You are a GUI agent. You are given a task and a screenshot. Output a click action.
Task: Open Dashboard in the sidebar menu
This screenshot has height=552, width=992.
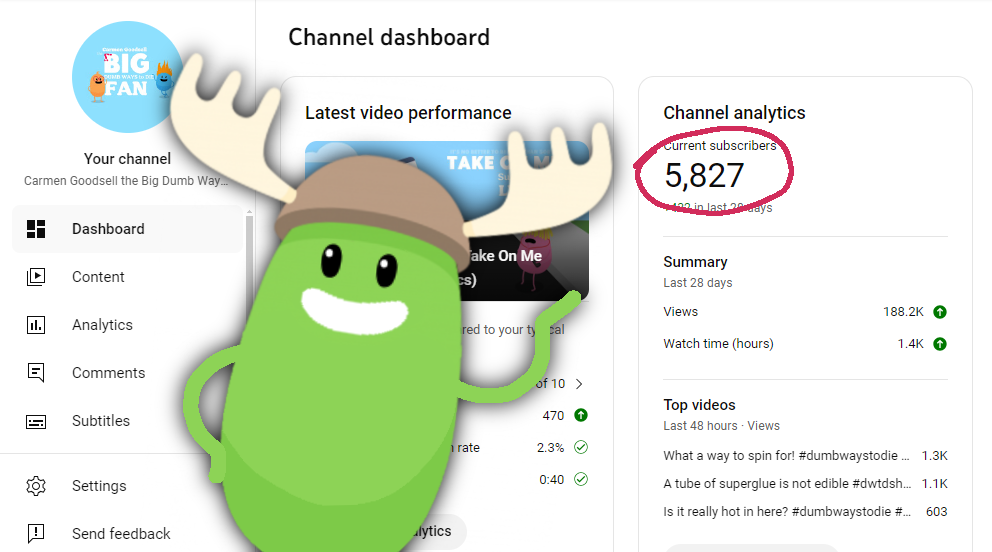pos(127,229)
